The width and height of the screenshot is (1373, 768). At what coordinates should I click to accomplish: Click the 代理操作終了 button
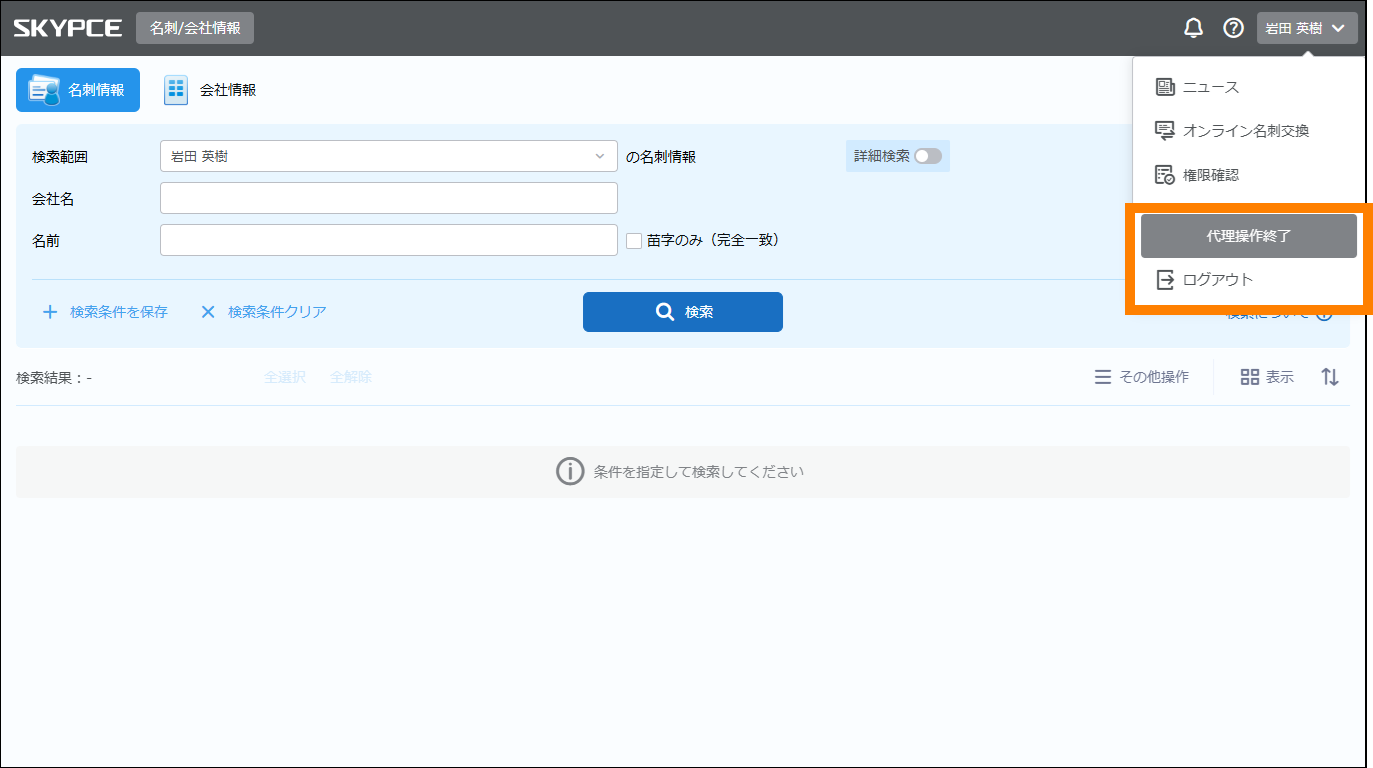(1248, 237)
